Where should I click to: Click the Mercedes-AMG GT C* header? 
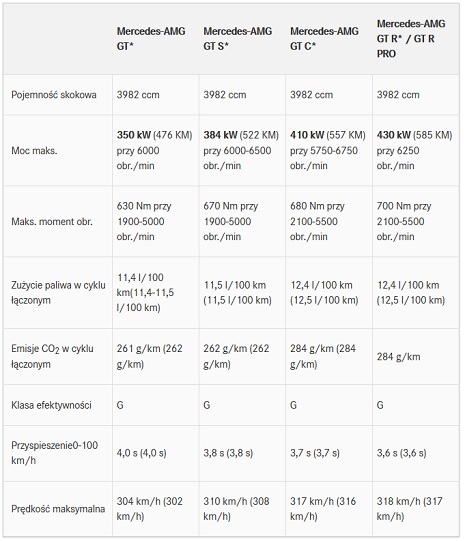coord(324,38)
